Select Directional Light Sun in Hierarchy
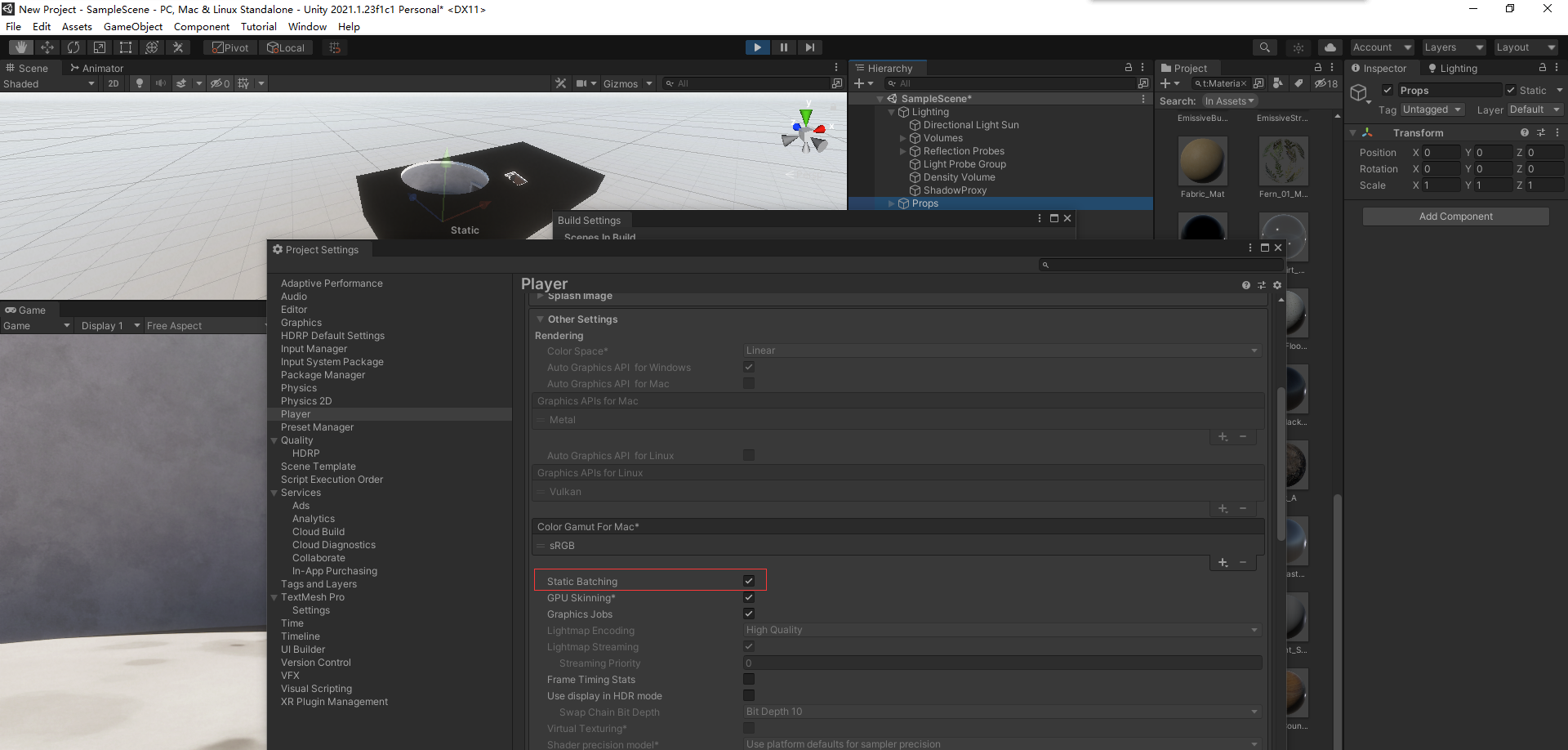The height and width of the screenshot is (750, 1568). click(x=971, y=125)
